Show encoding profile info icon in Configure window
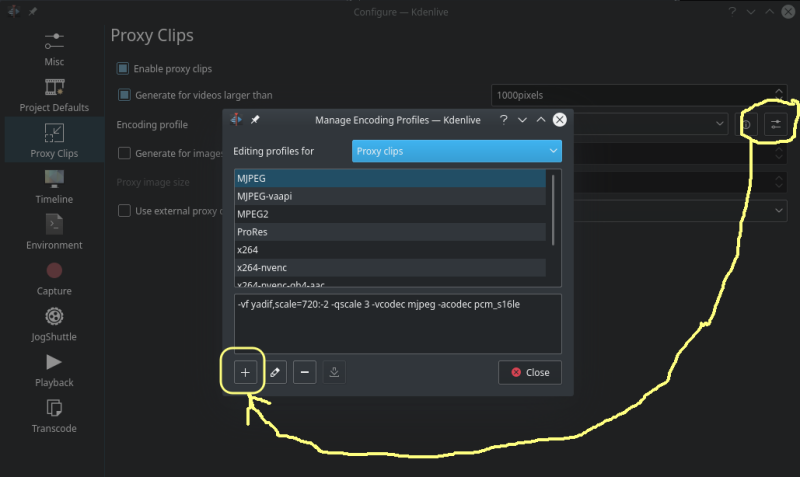800x477 pixels. click(x=746, y=124)
